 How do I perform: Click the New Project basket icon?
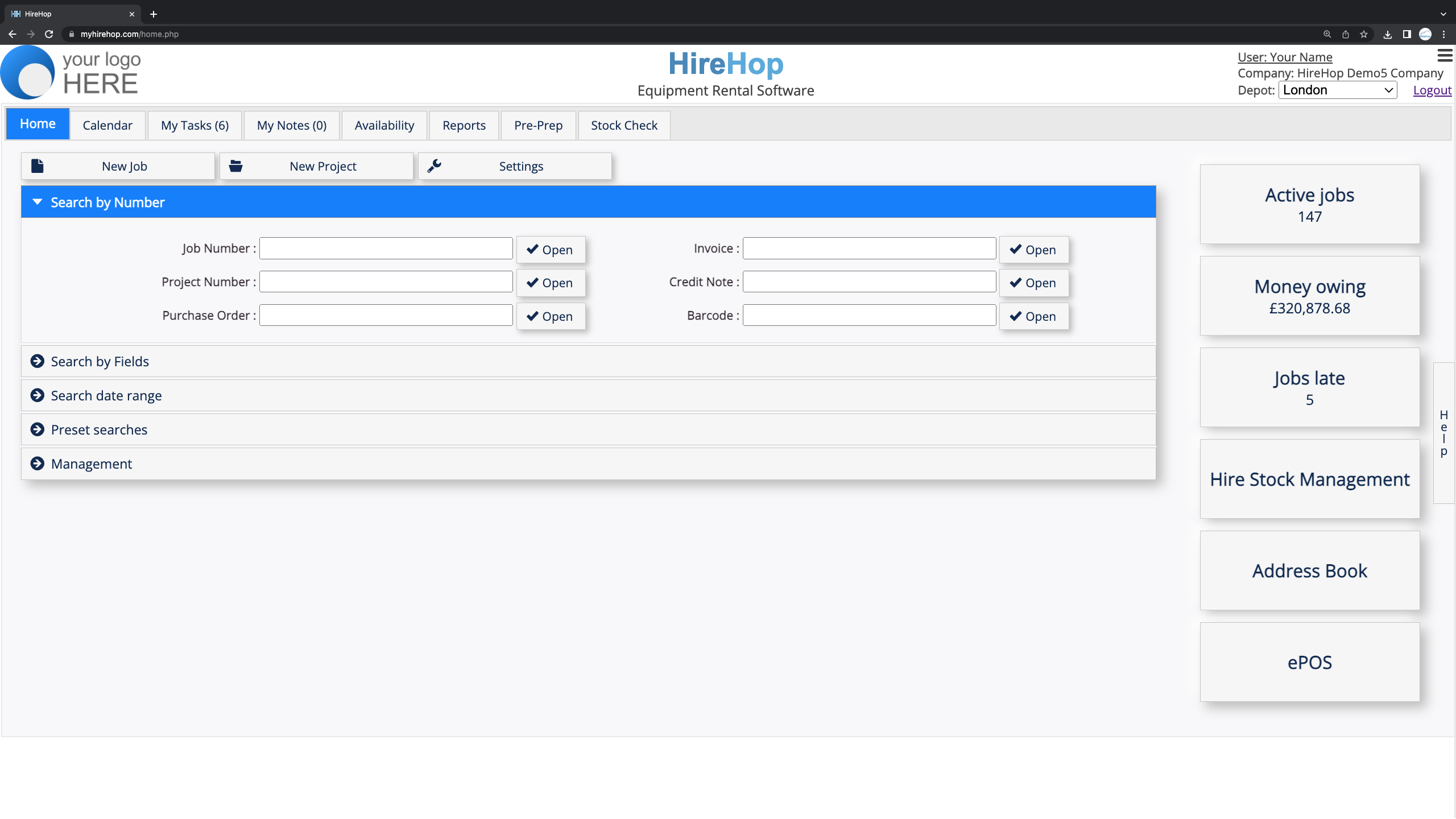click(x=236, y=166)
